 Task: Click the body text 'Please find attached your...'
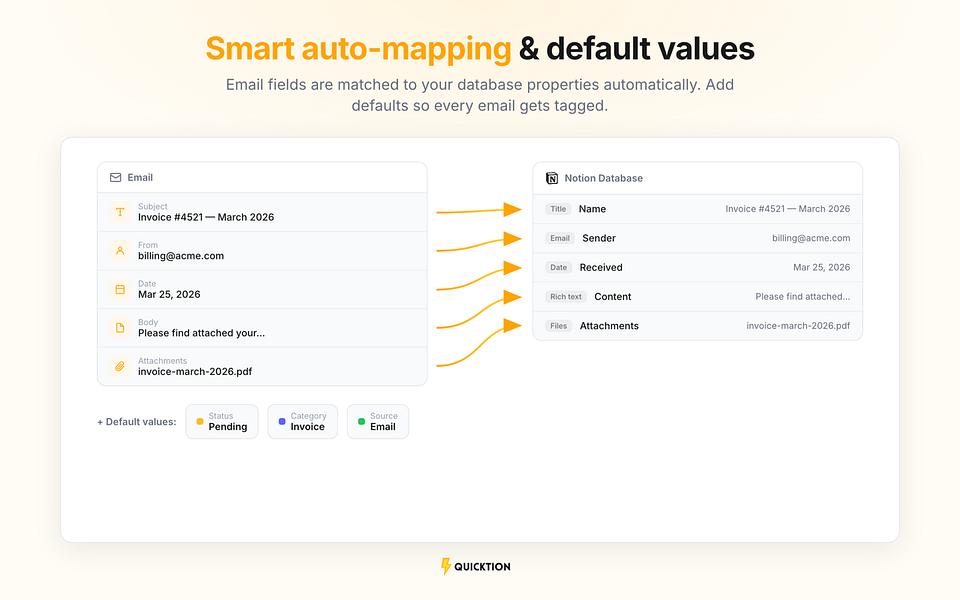pyautogui.click(x=201, y=333)
